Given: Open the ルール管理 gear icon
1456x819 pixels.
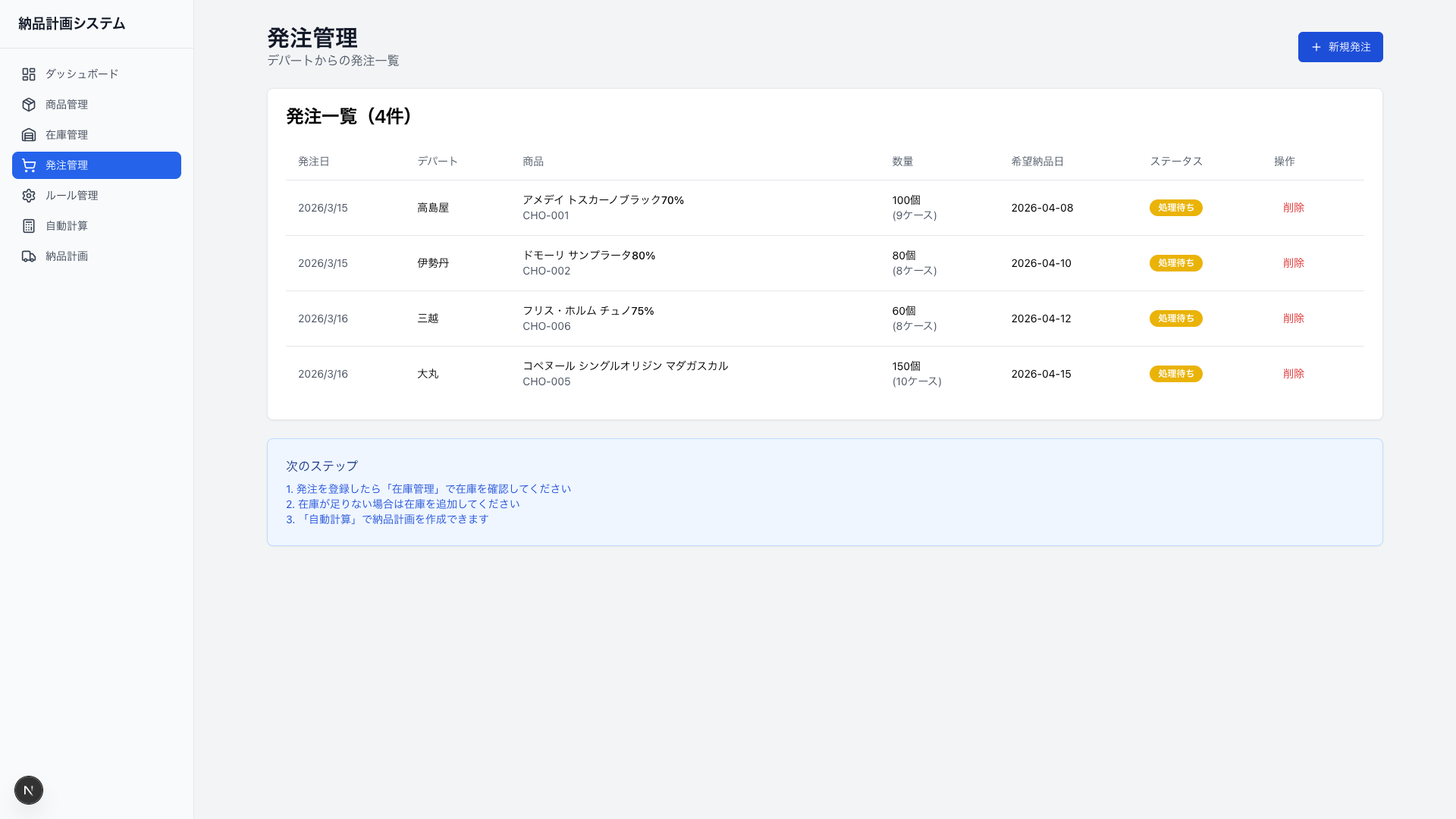Looking at the screenshot, I should (x=29, y=196).
